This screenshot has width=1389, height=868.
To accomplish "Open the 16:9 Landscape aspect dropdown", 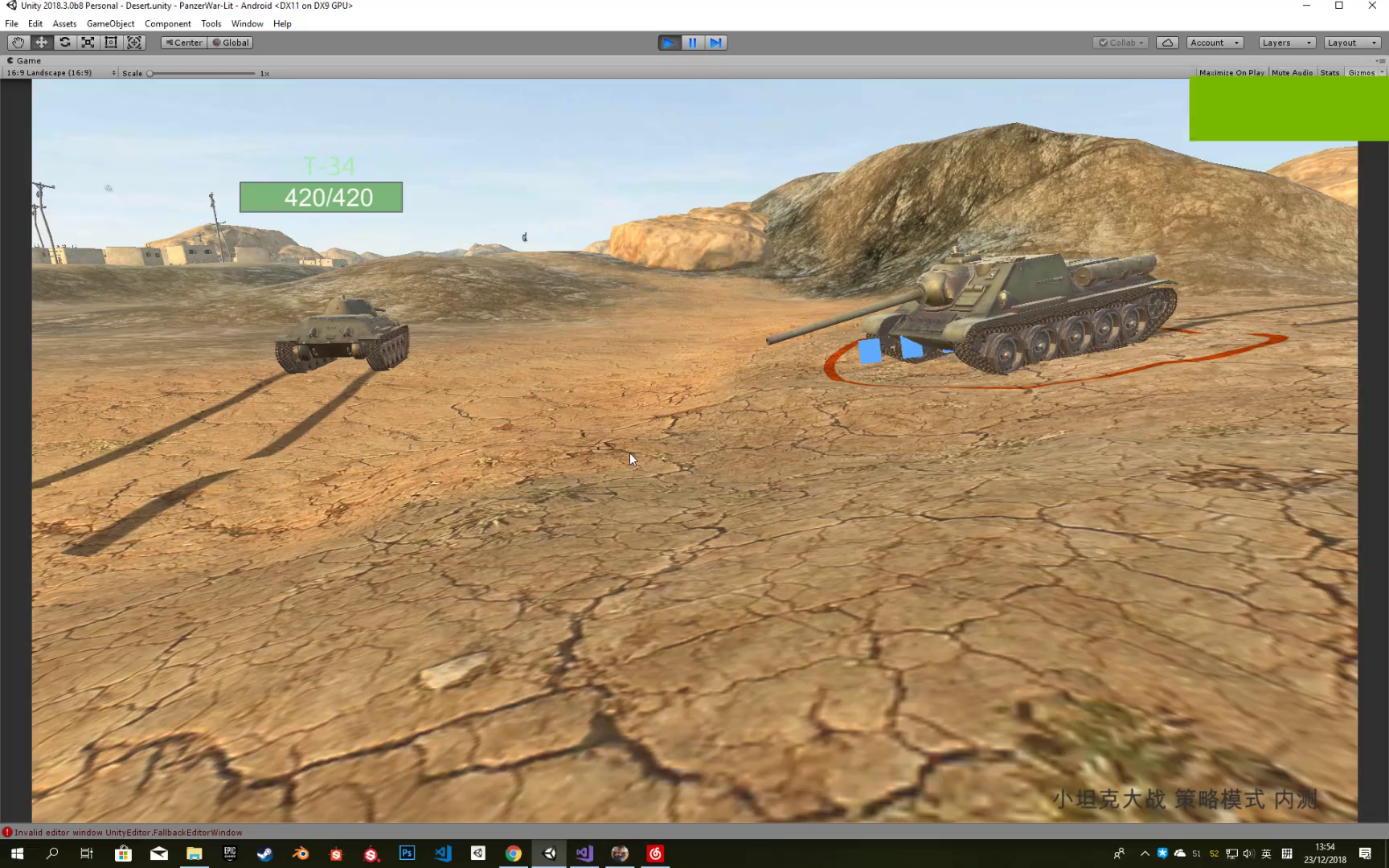I will [x=61, y=72].
